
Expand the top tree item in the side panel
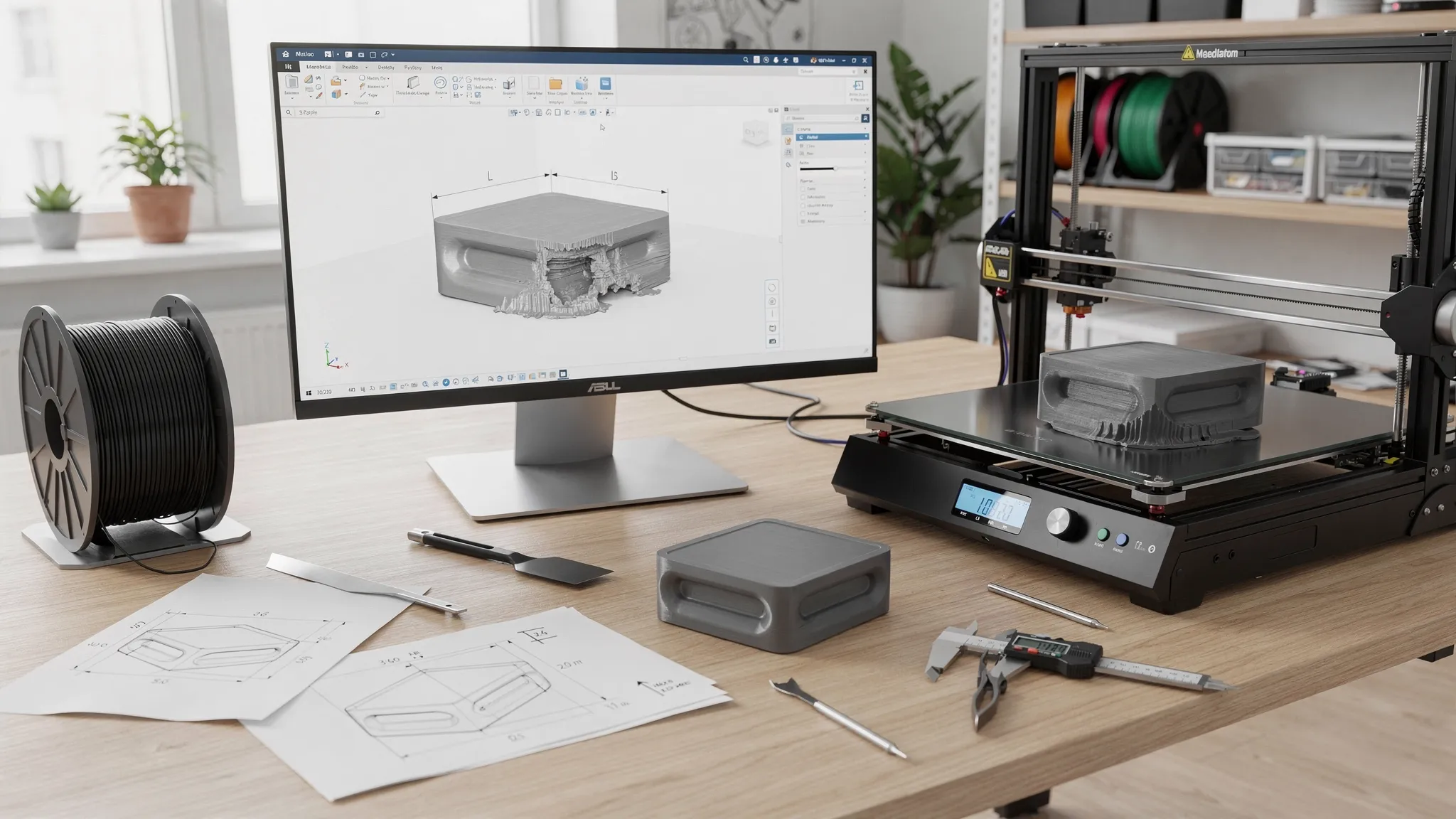coord(864,129)
